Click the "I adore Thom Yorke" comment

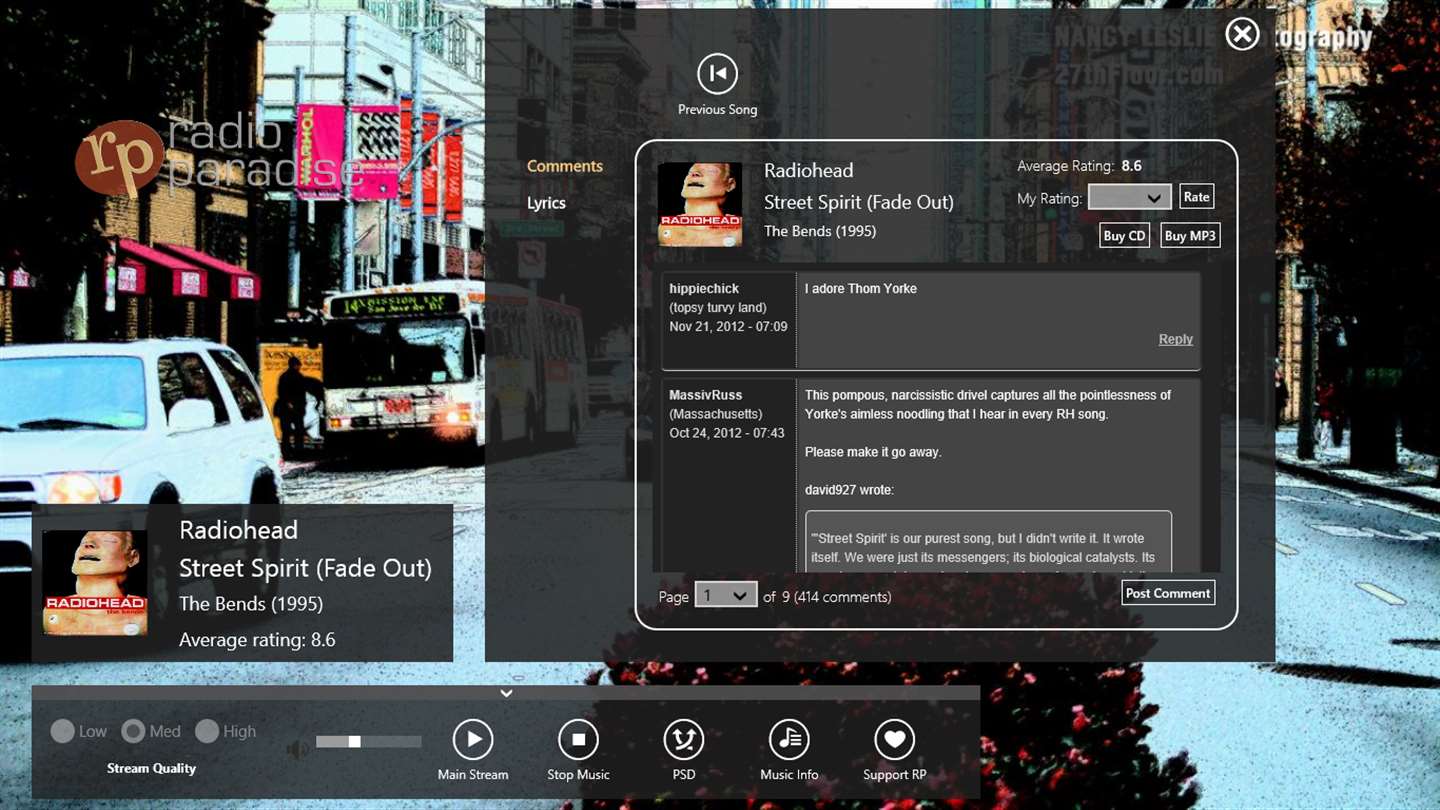click(861, 288)
